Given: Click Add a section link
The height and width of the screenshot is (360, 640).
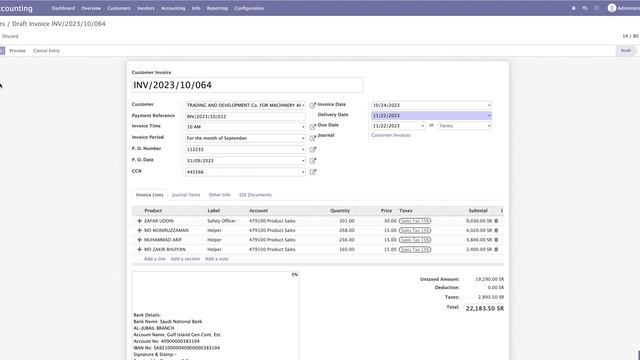Looking at the screenshot, I should tap(185, 259).
